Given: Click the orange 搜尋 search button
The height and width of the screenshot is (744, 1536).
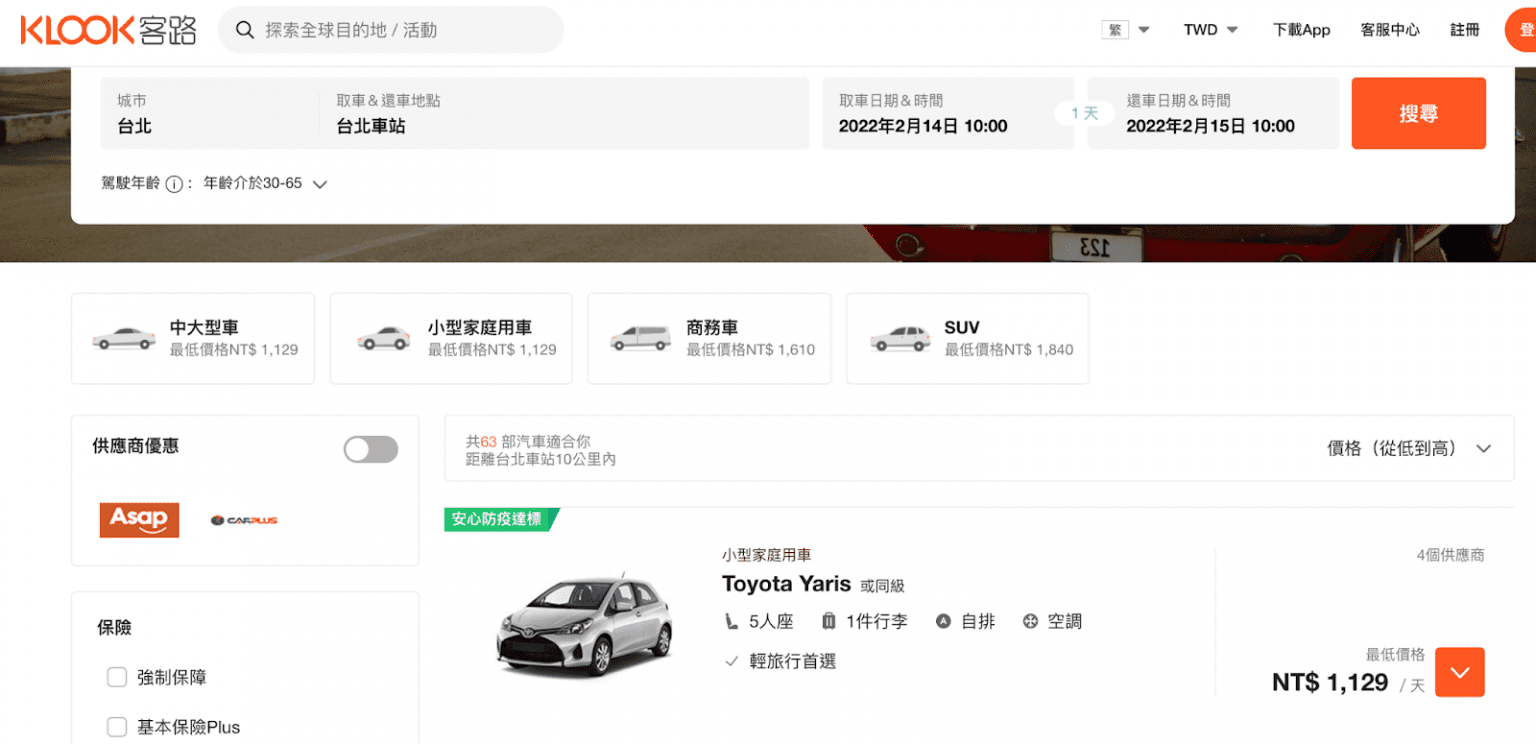Looking at the screenshot, I should point(1418,113).
